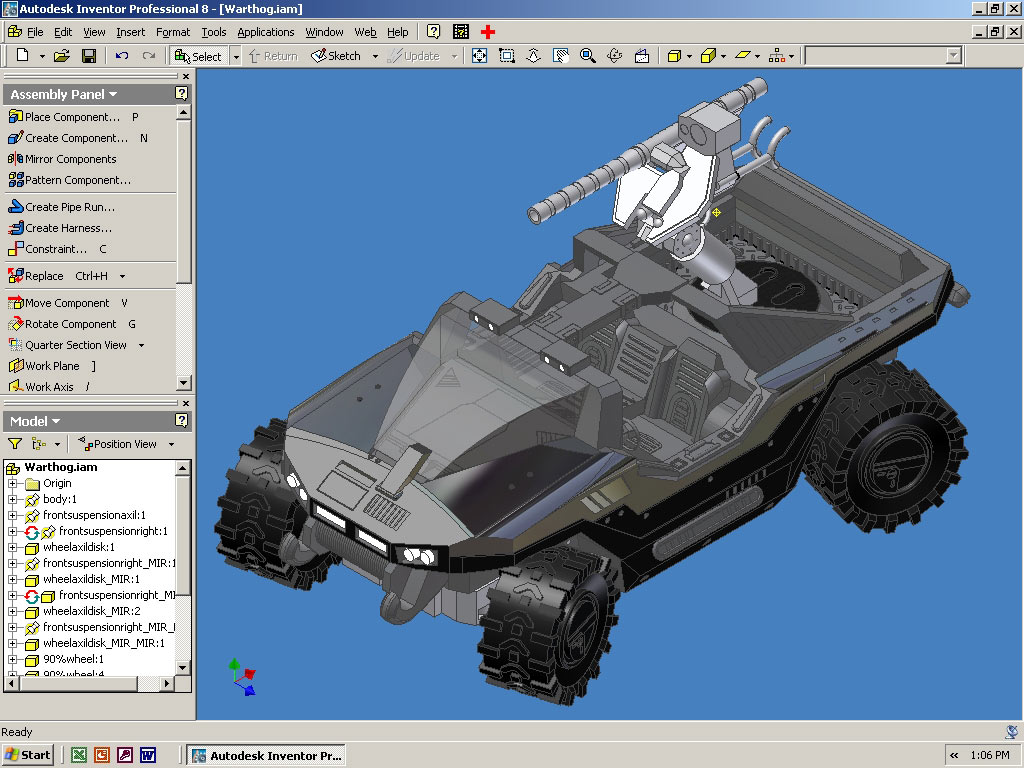Click the Save disk icon
Image resolution: width=1024 pixels, height=768 pixels.
click(x=89, y=56)
